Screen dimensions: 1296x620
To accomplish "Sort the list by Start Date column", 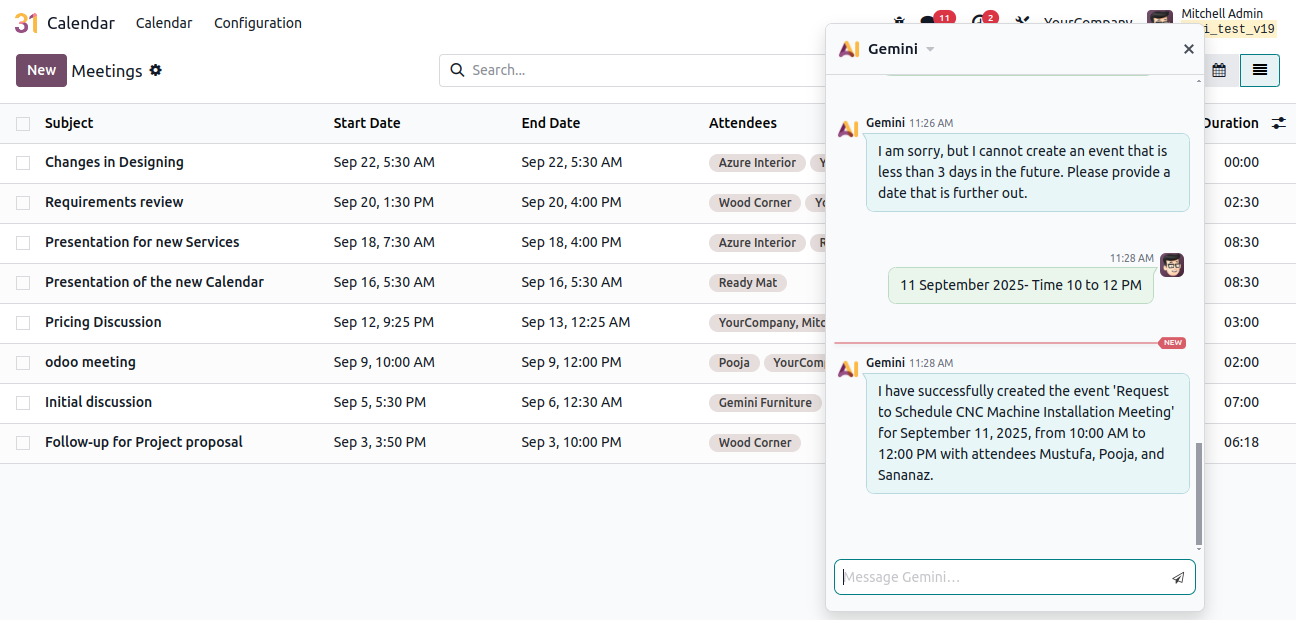I will (366, 123).
